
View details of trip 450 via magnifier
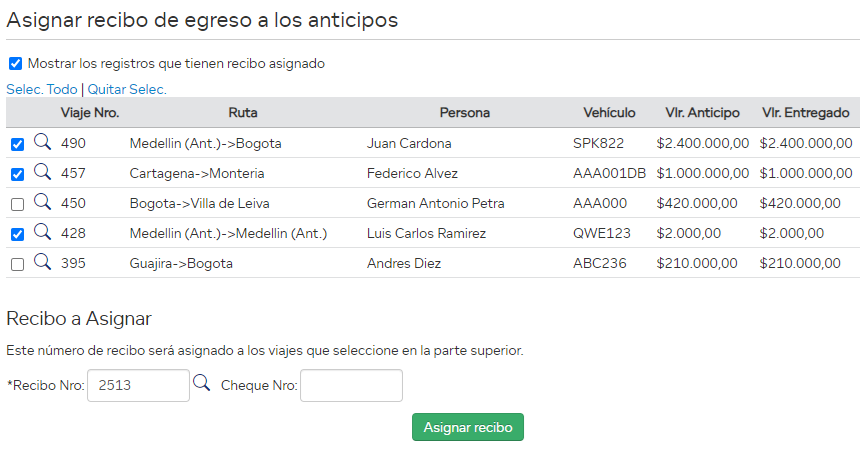tap(42, 202)
